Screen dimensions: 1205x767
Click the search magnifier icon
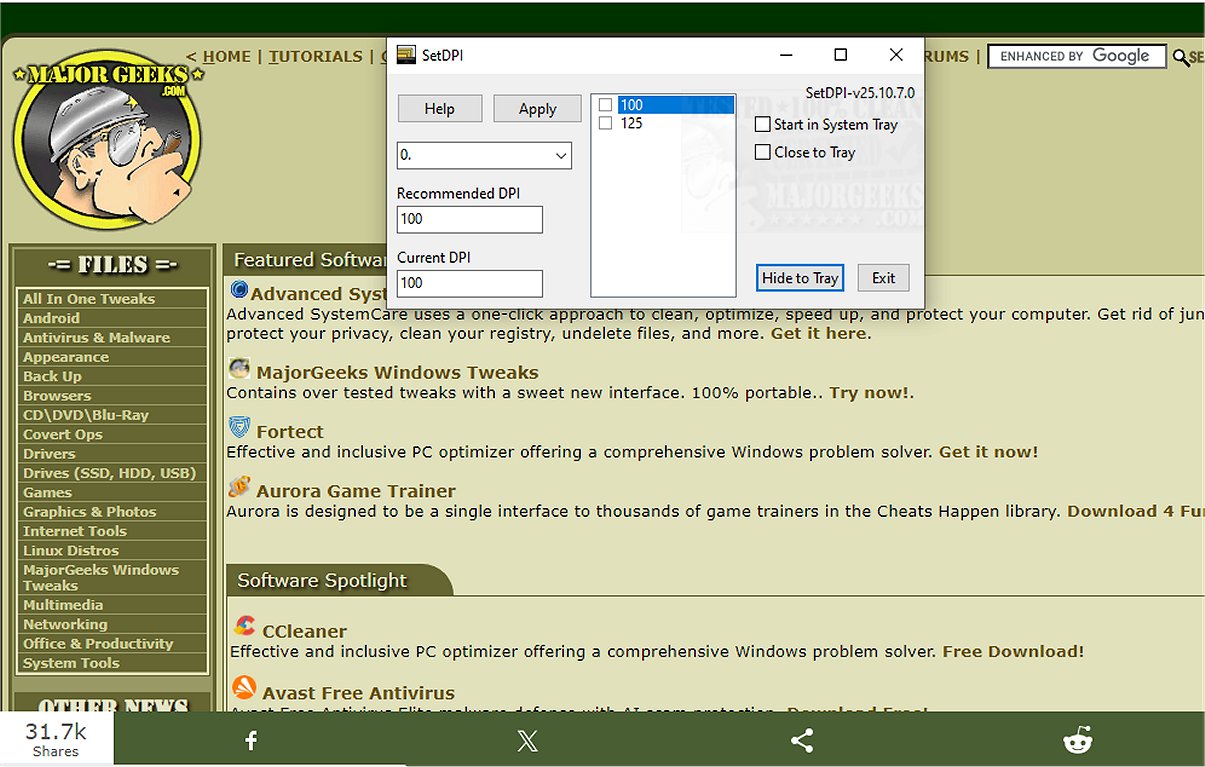tap(1180, 58)
